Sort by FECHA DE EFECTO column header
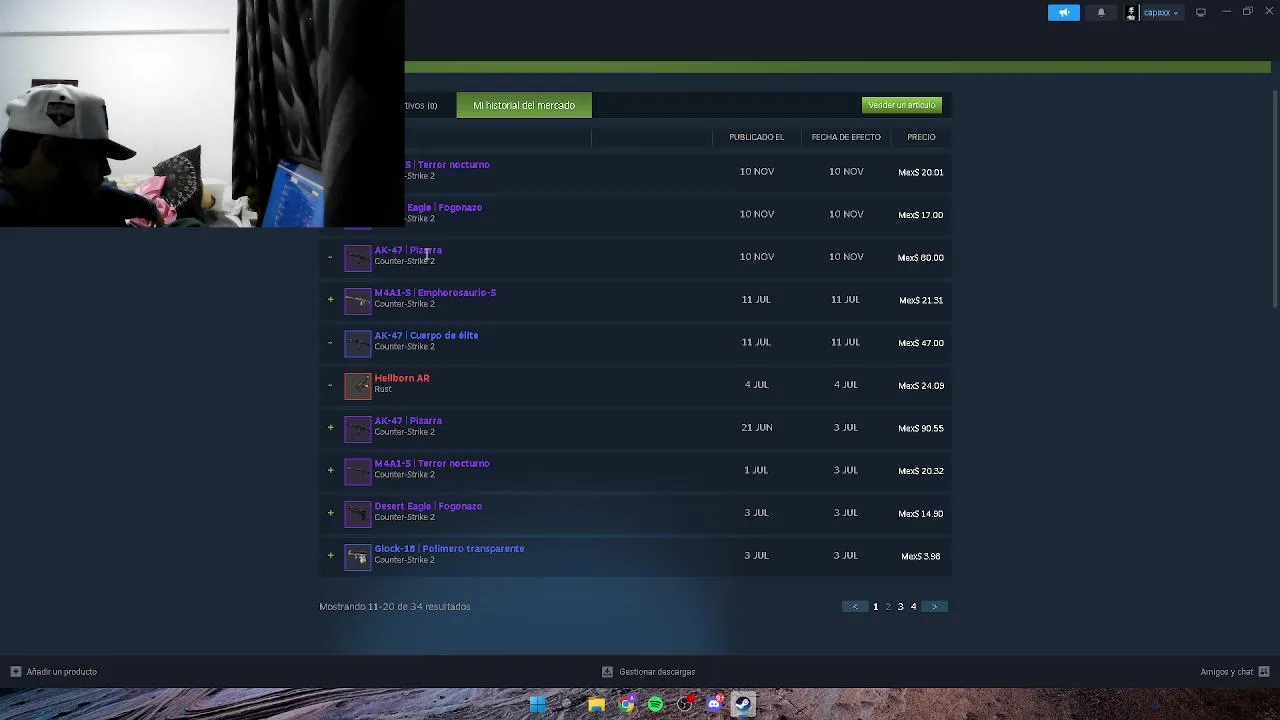 [x=846, y=137]
